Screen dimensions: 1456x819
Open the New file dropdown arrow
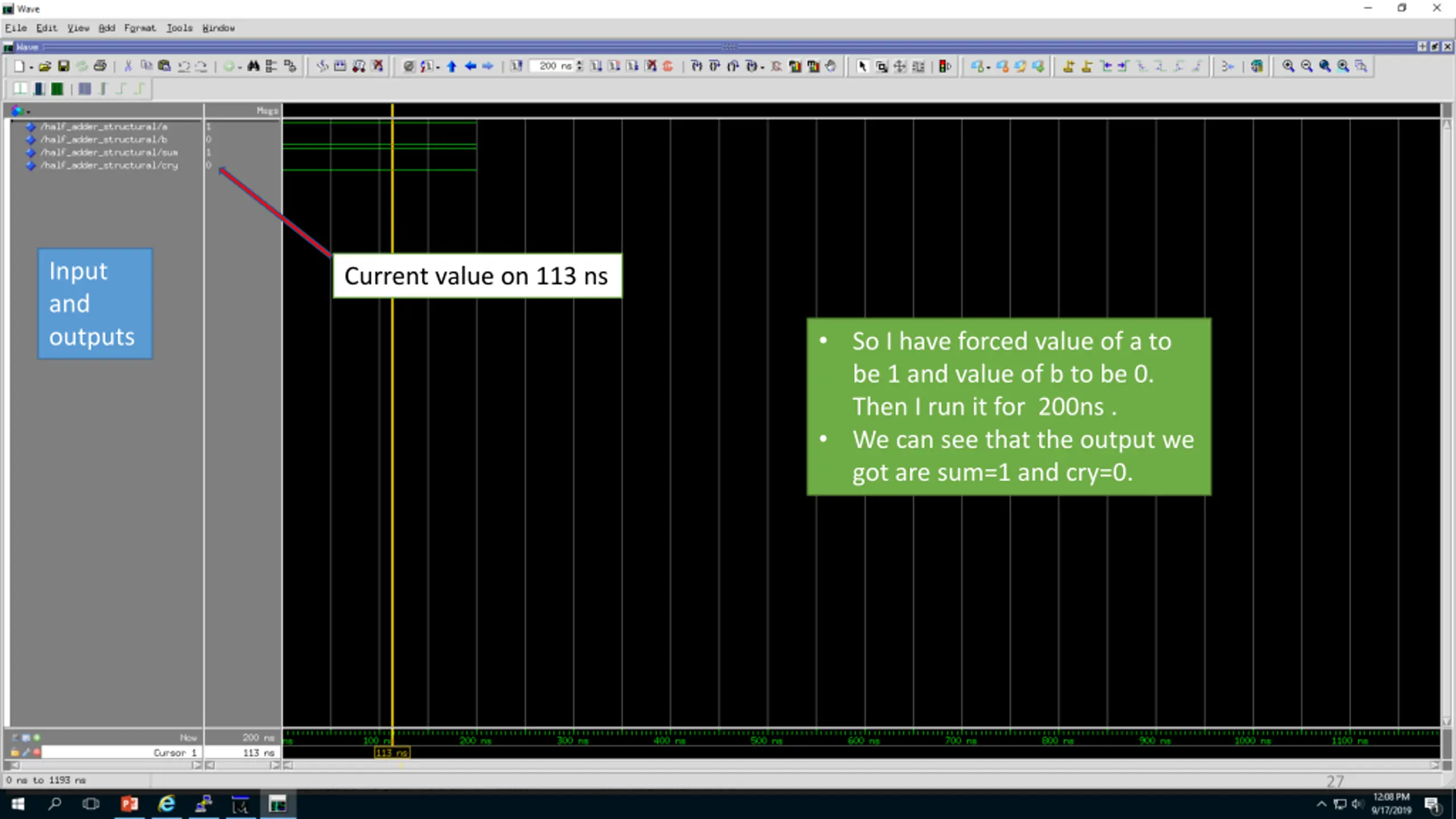tap(31, 68)
